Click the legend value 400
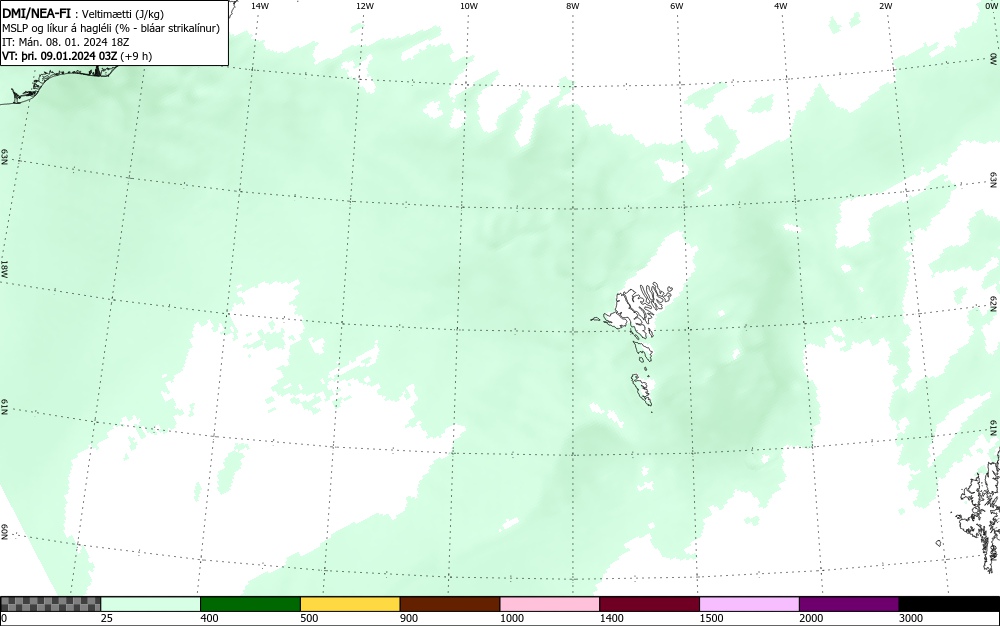 click(x=209, y=618)
